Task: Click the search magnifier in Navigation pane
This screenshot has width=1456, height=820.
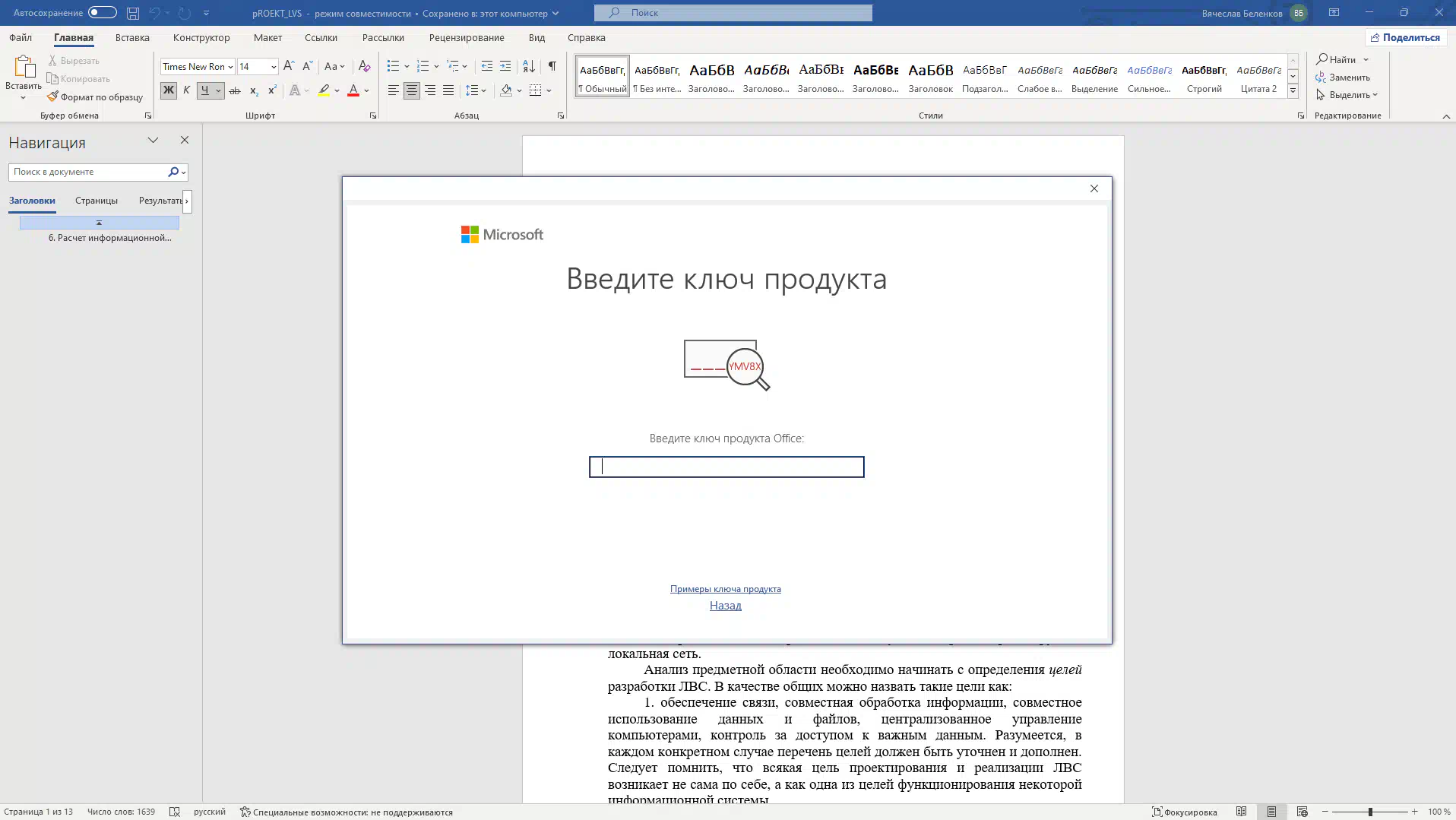Action: coord(173,172)
